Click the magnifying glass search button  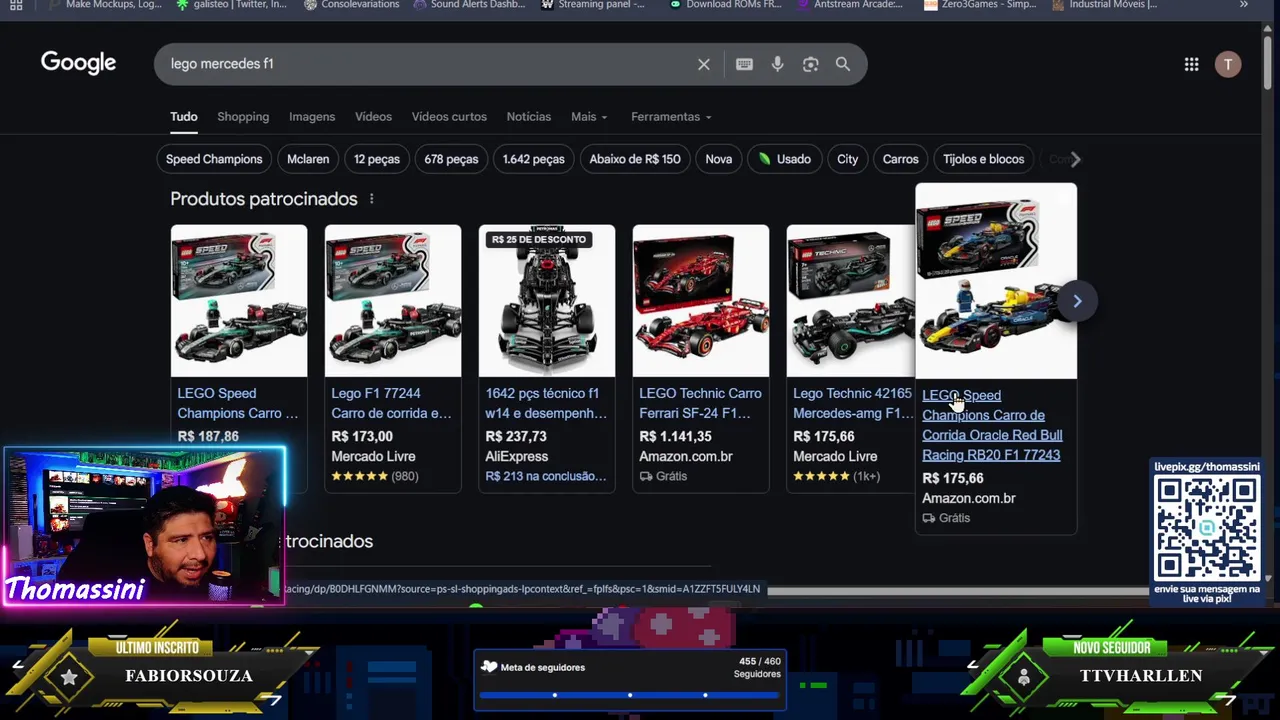[x=843, y=64]
